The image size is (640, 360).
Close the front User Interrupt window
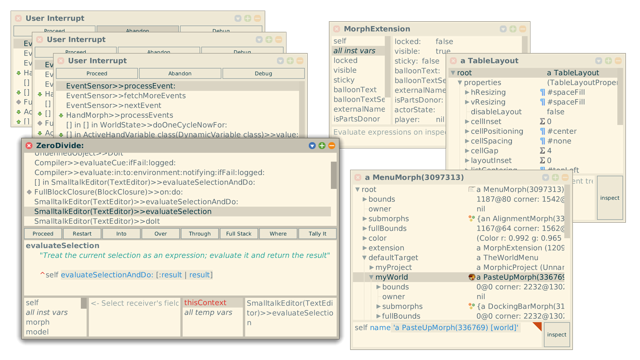coord(61,61)
